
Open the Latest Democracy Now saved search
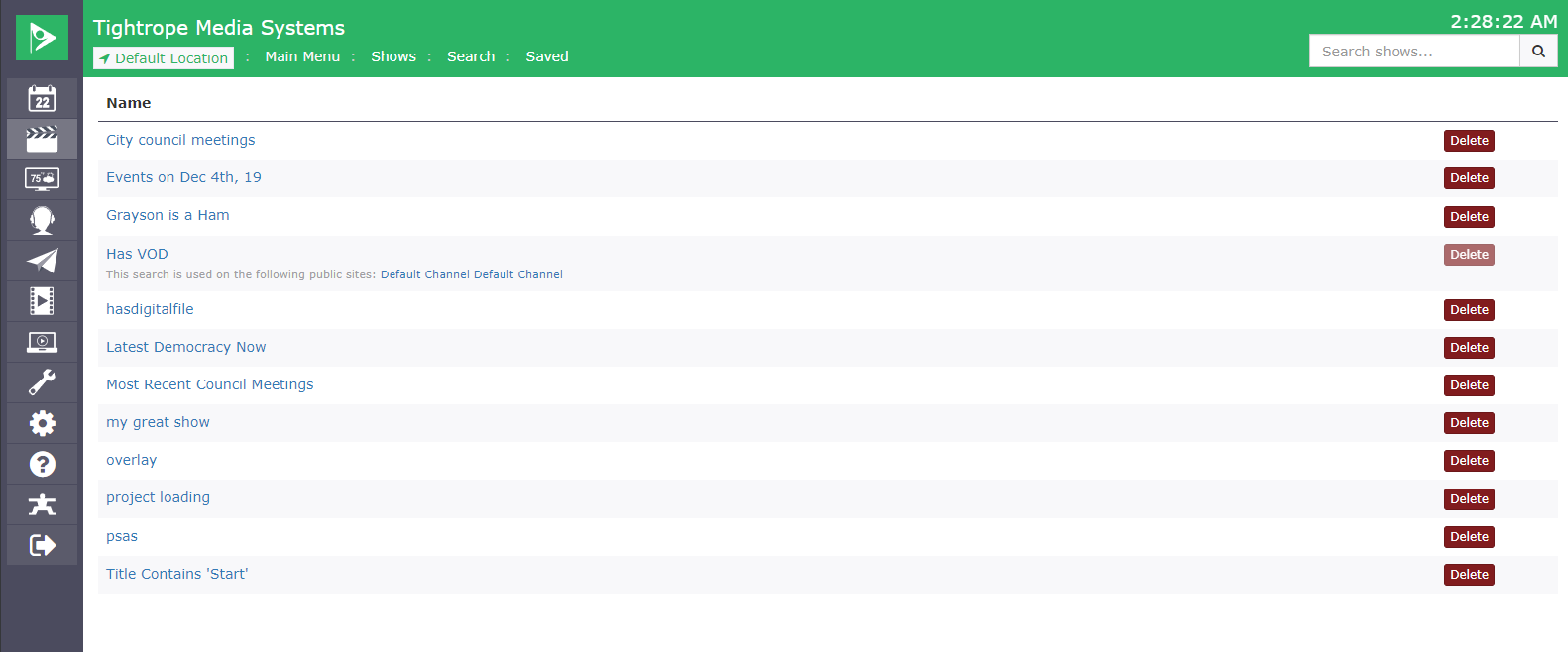(x=186, y=347)
